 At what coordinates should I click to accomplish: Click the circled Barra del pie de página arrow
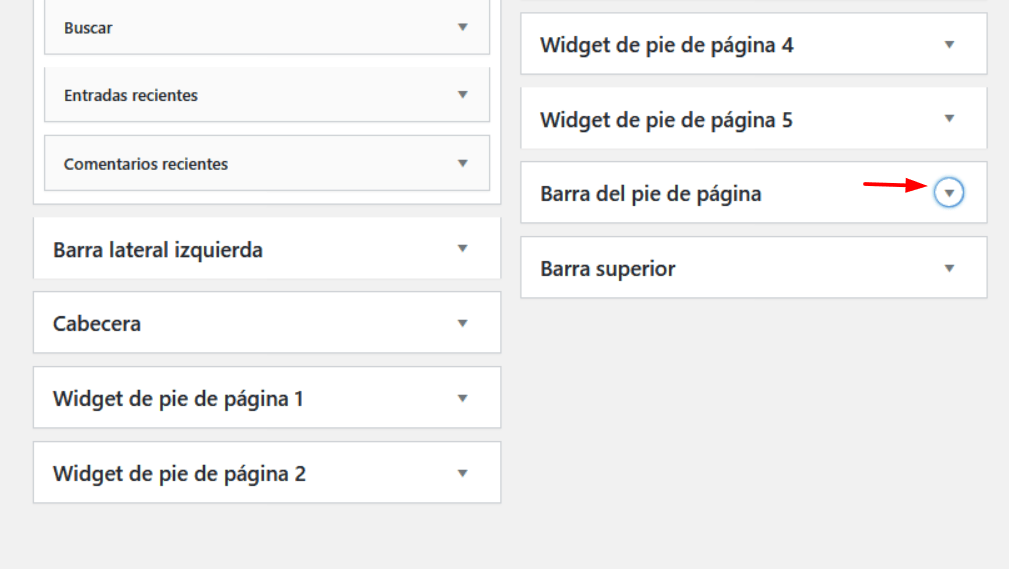[x=949, y=192]
